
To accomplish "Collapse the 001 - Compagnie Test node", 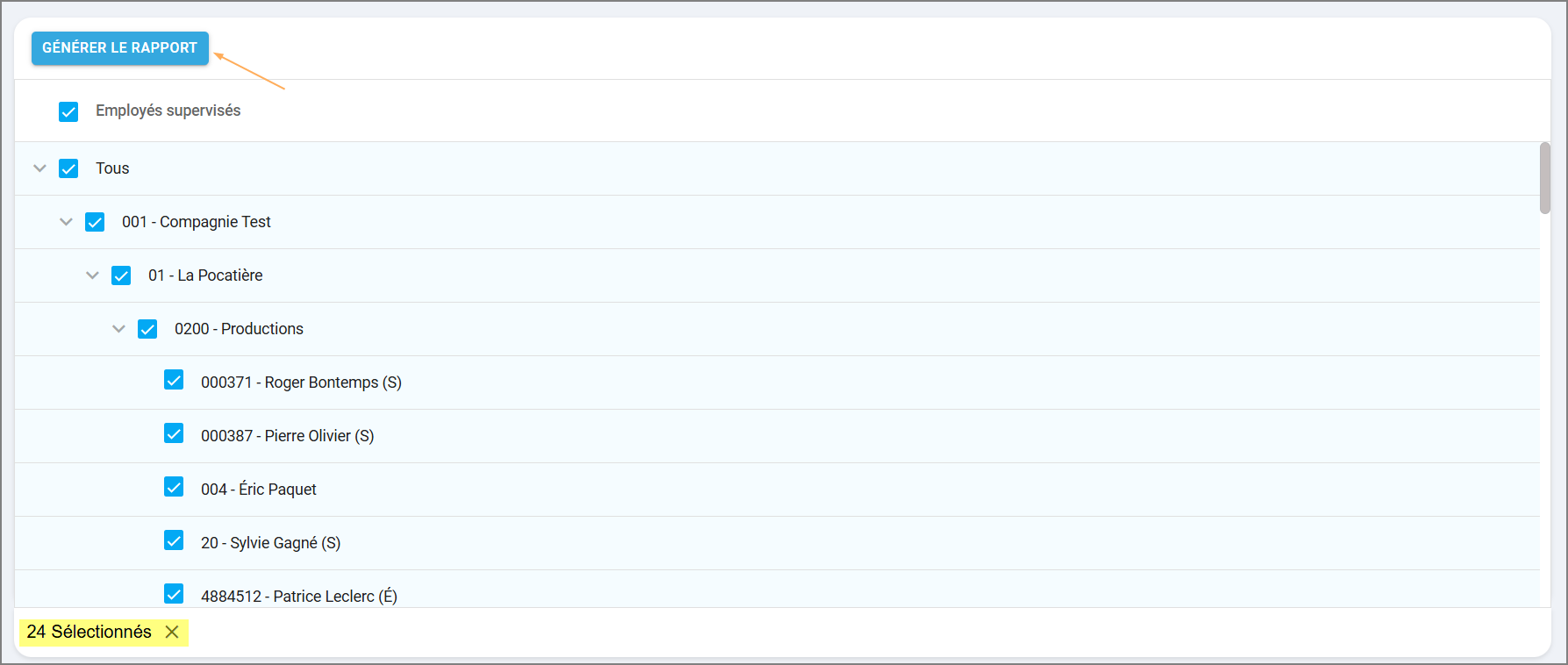I will click(66, 222).
